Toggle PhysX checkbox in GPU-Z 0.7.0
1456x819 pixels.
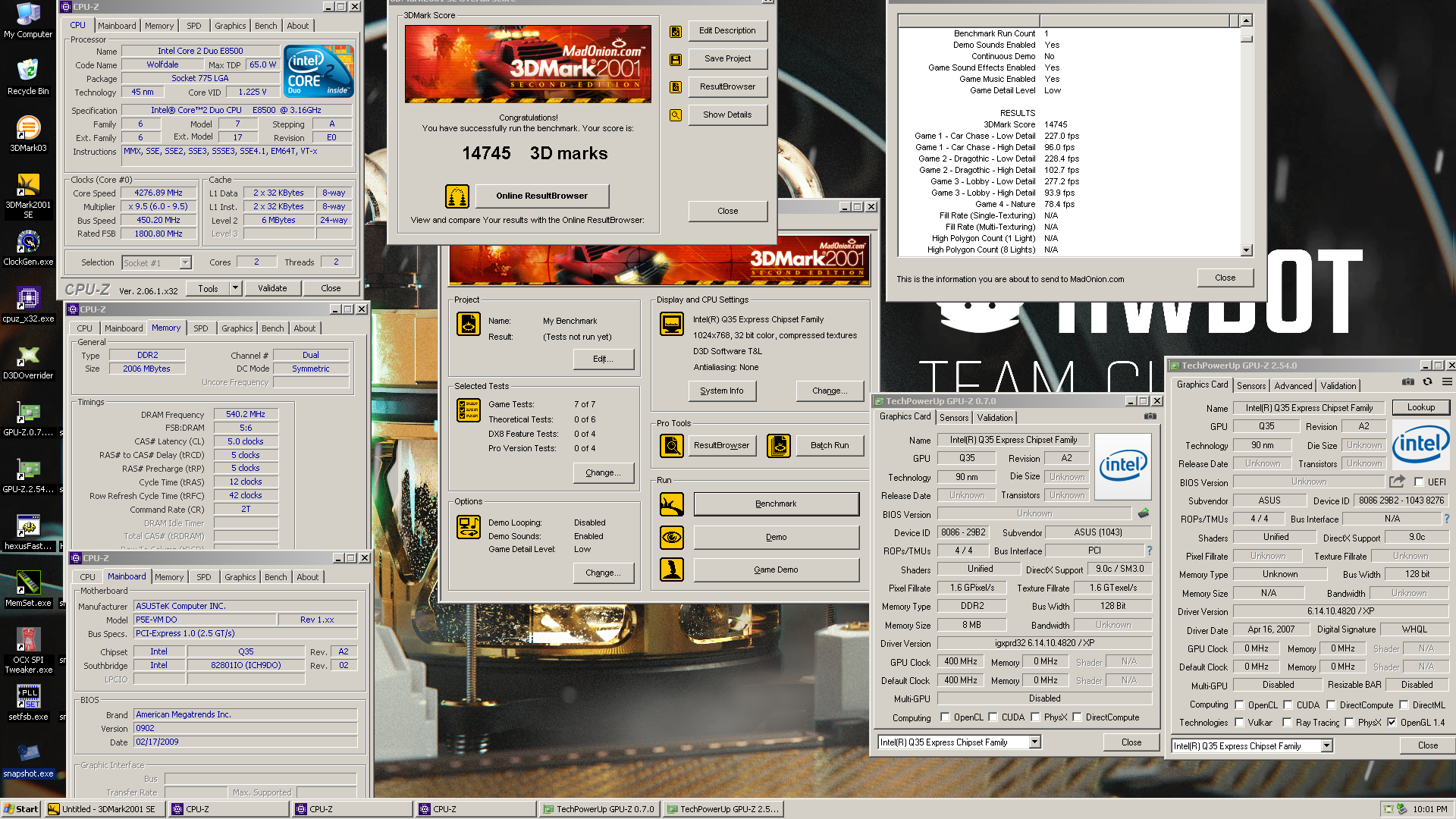[1035, 717]
